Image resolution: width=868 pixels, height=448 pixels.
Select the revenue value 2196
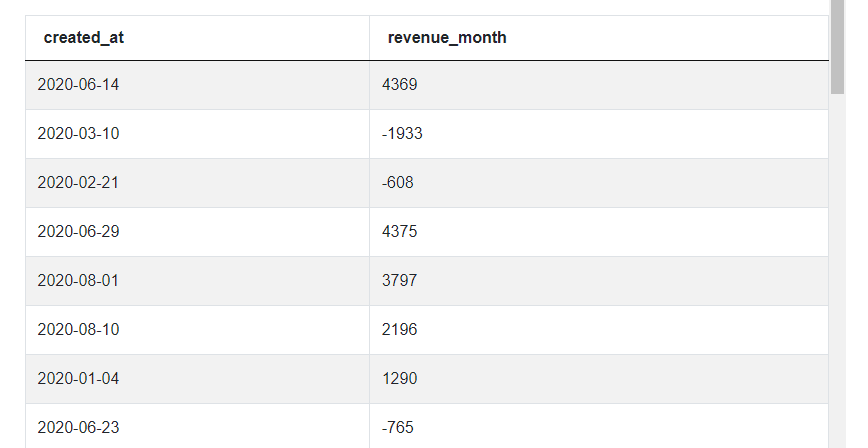(400, 330)
